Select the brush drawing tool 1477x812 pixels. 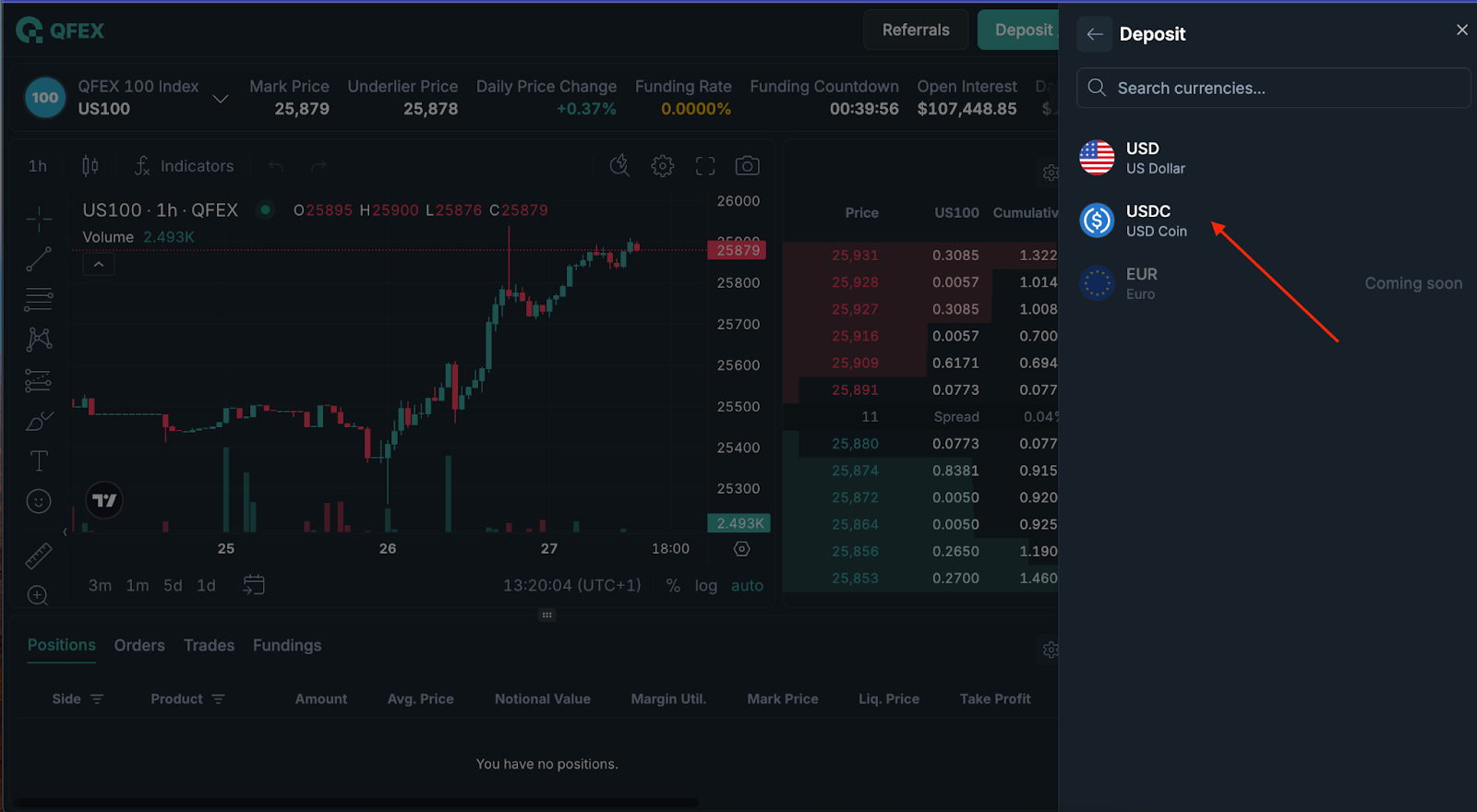[39, 421]
